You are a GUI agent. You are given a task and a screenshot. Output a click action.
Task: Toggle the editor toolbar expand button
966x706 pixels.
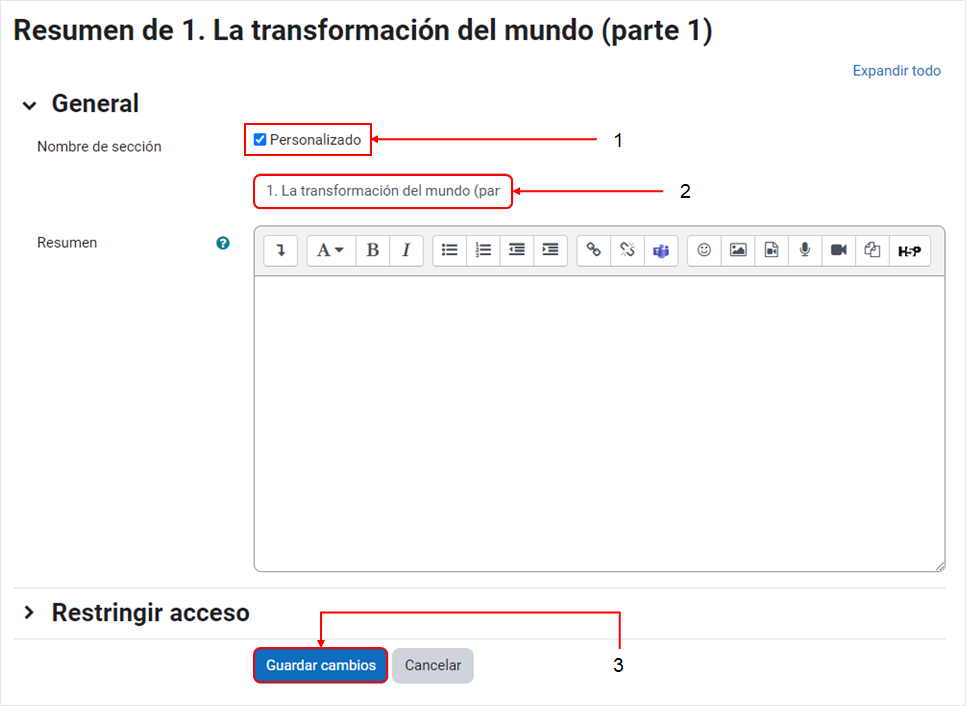pos(280,250)
